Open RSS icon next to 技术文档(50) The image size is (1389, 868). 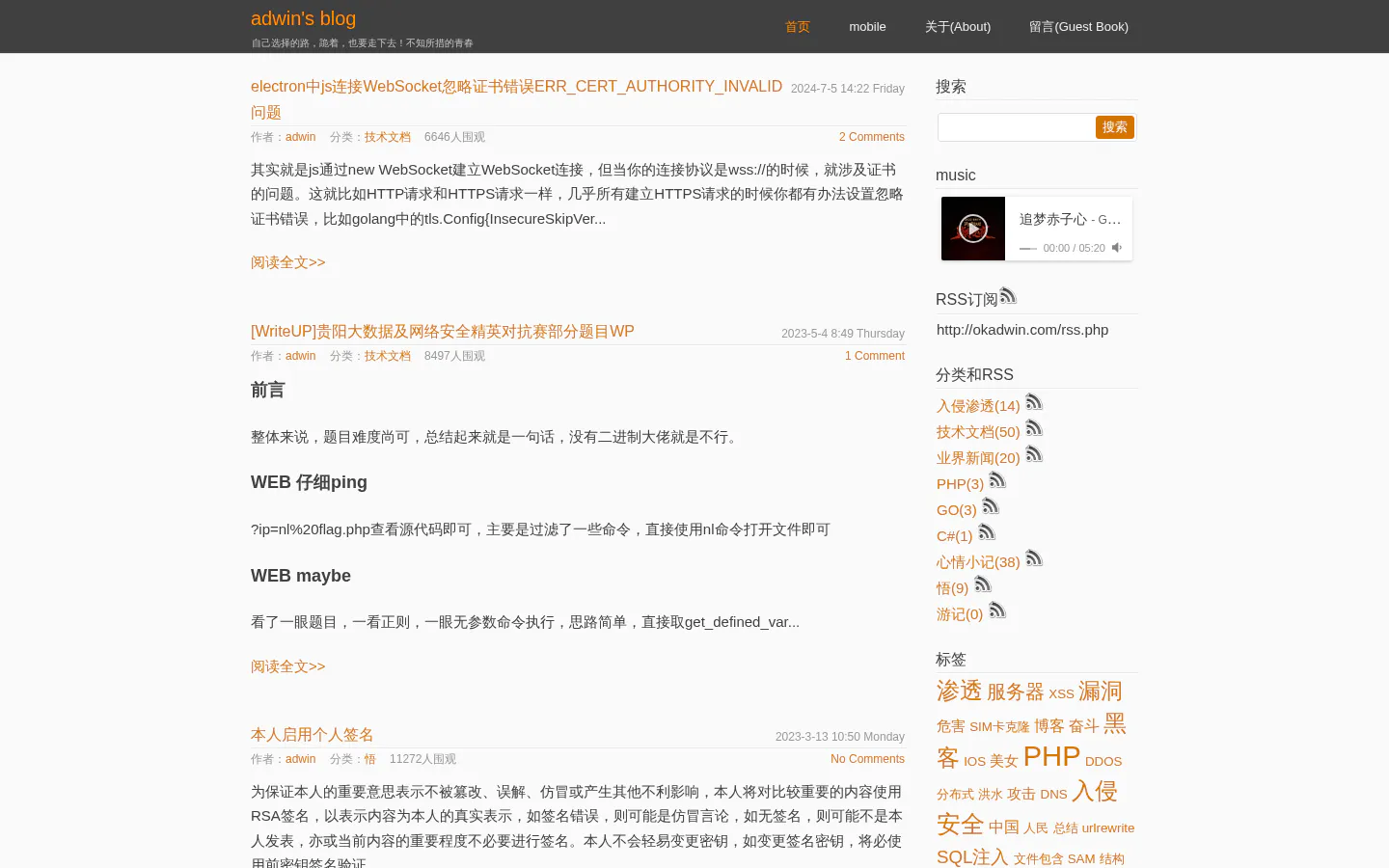[1034, 427]
